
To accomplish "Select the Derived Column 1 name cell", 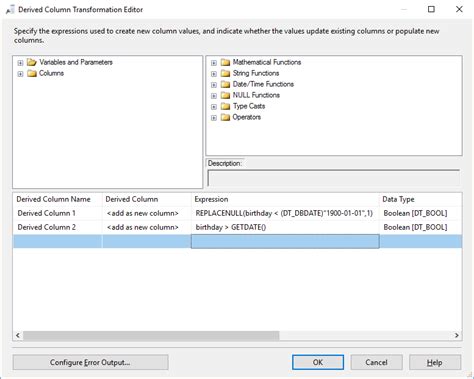I will [x=57, y=213].
